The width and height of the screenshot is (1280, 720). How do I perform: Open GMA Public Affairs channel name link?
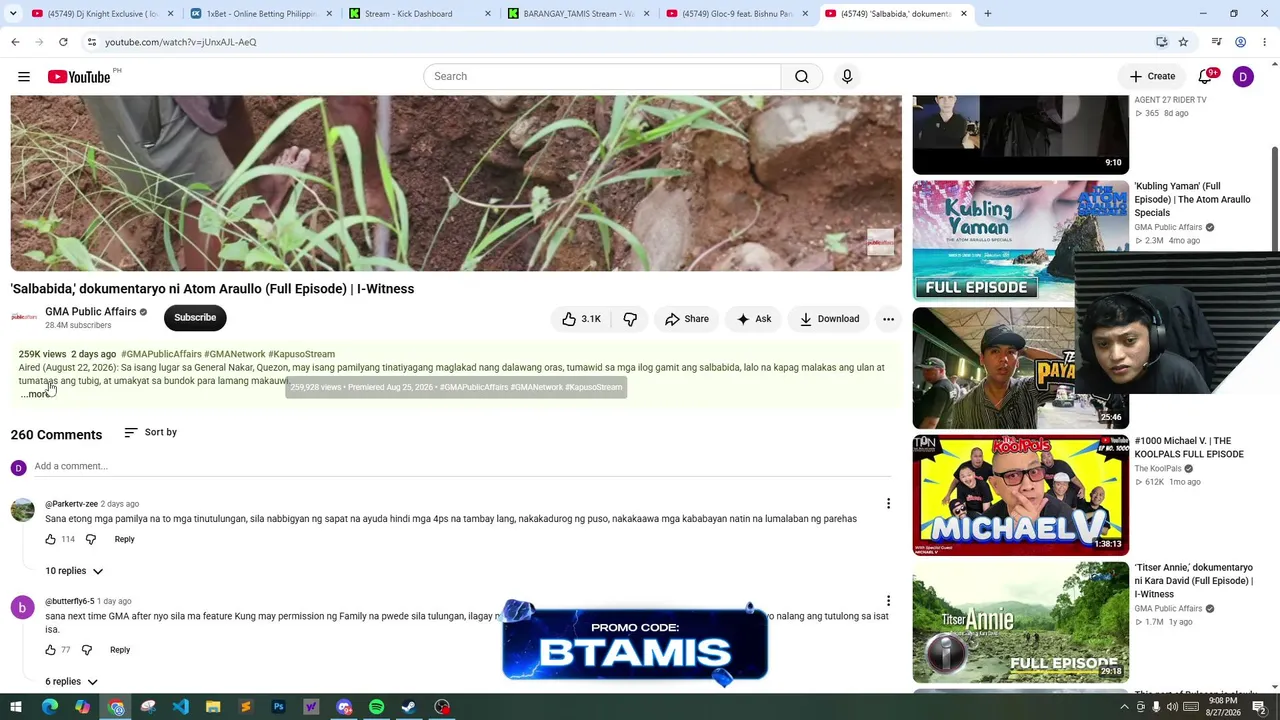[x=90, y=312]
